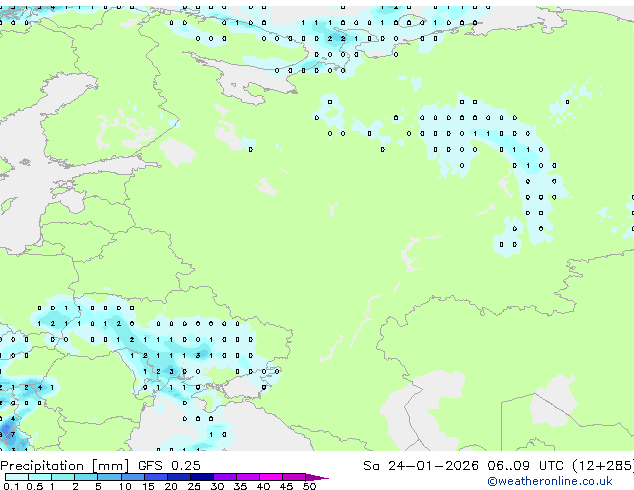This screenshot has width=634, height=490.
Task: Pick the 40–45 mm magenta swatch
Action: (271, 477)
